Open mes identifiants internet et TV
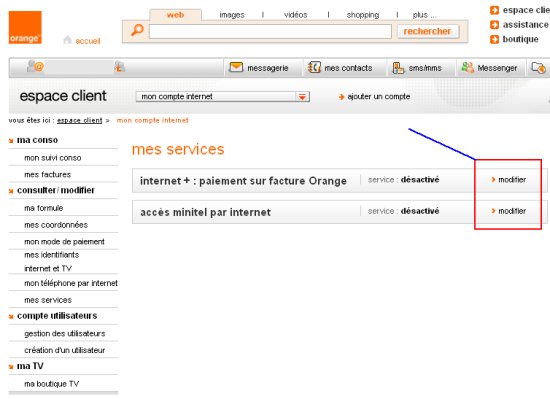 [x=52, y=262]
